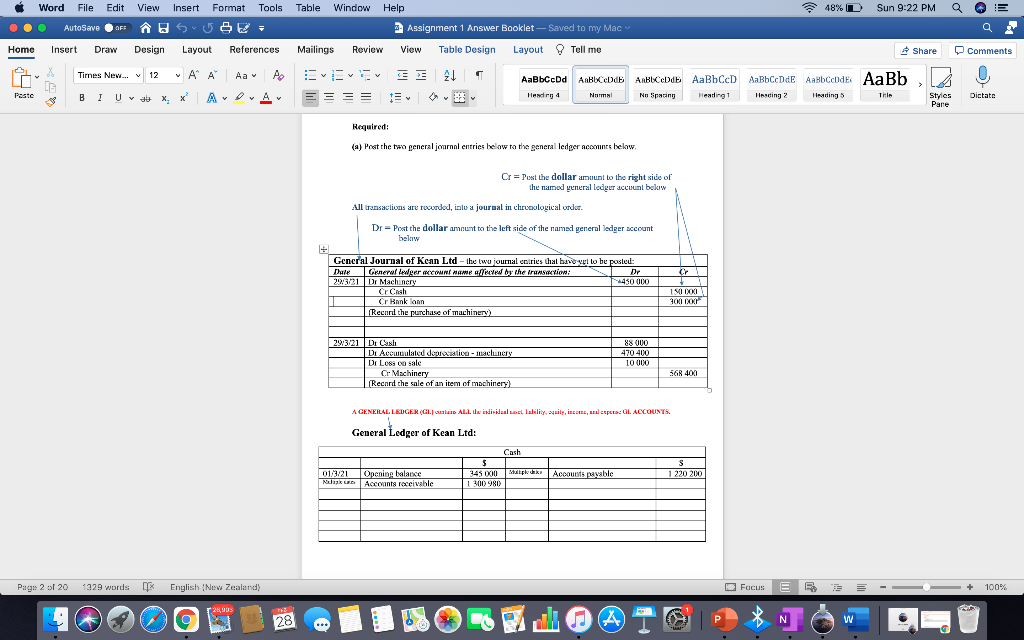The width and height of the screenshot is (1024, 640).
Task: Open the font size dropdown
Action: point(163,76)
